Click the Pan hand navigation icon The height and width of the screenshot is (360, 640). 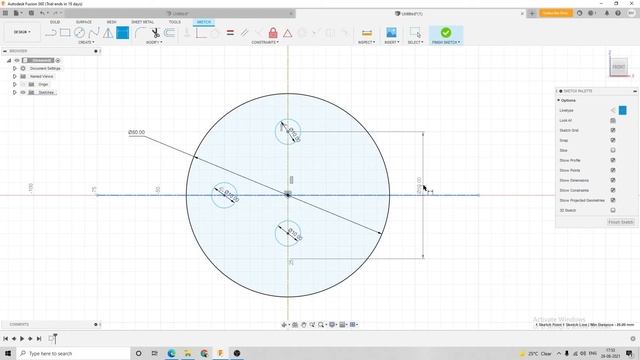tap(304, 324)
